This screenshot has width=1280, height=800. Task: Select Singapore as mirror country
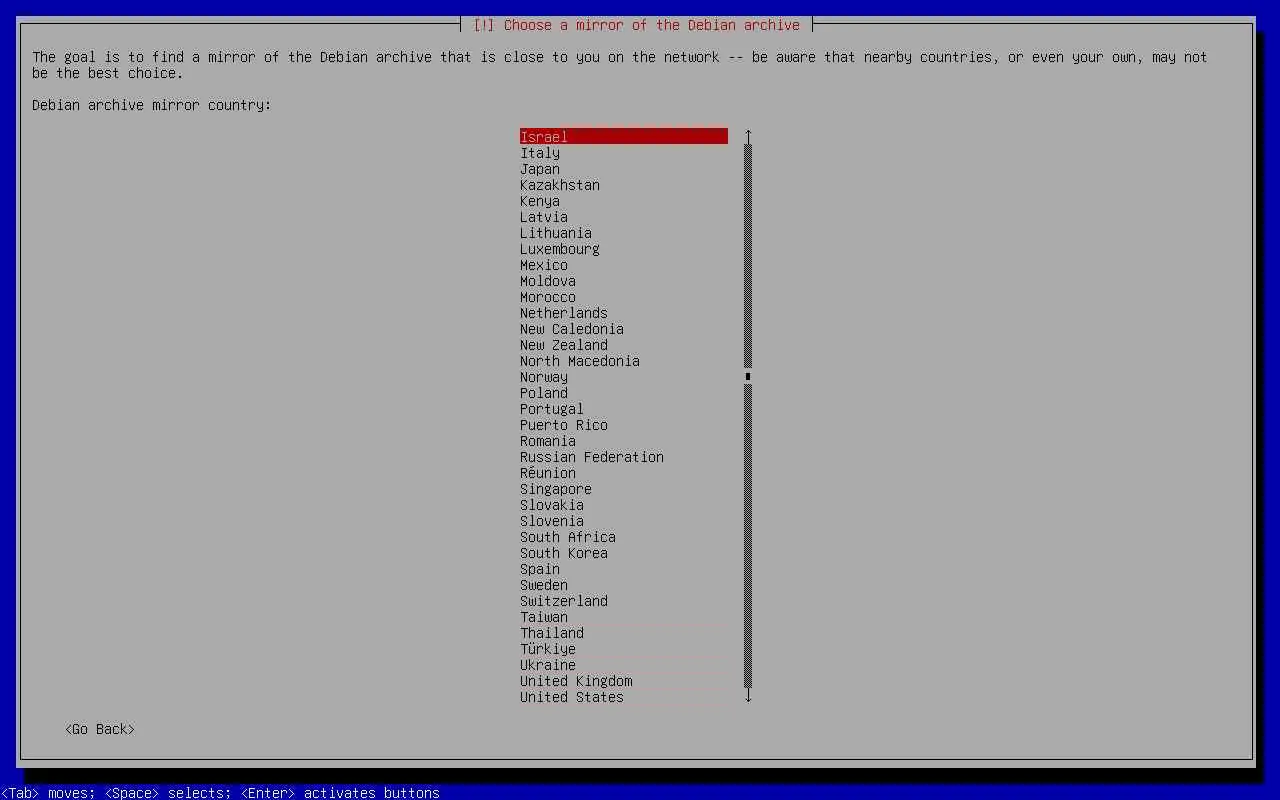pos(624,488)
